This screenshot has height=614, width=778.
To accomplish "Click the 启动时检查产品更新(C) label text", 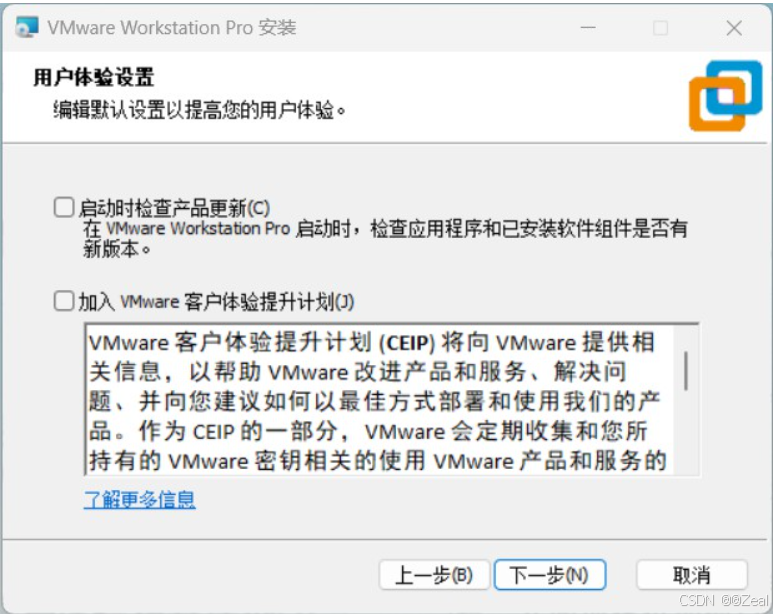I will click(x=174, y=208).
